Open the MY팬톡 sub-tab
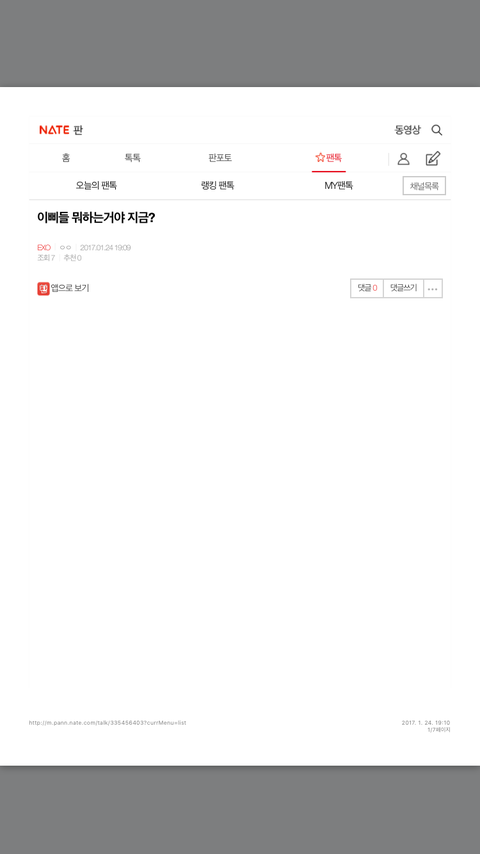 point(338,186)
